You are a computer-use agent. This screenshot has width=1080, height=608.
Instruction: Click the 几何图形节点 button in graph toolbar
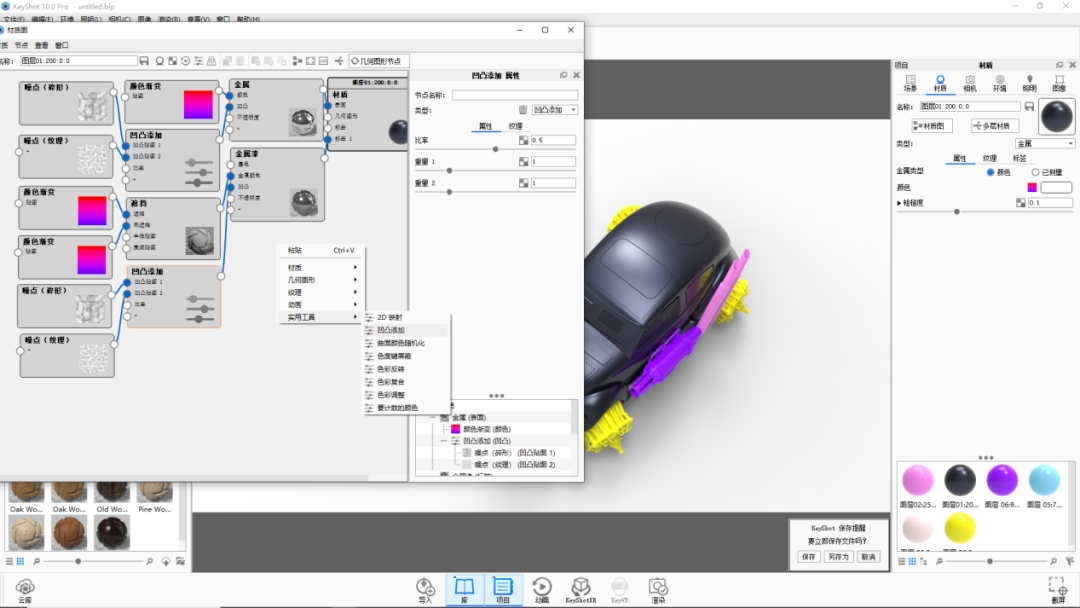click(x=379, y=61)
